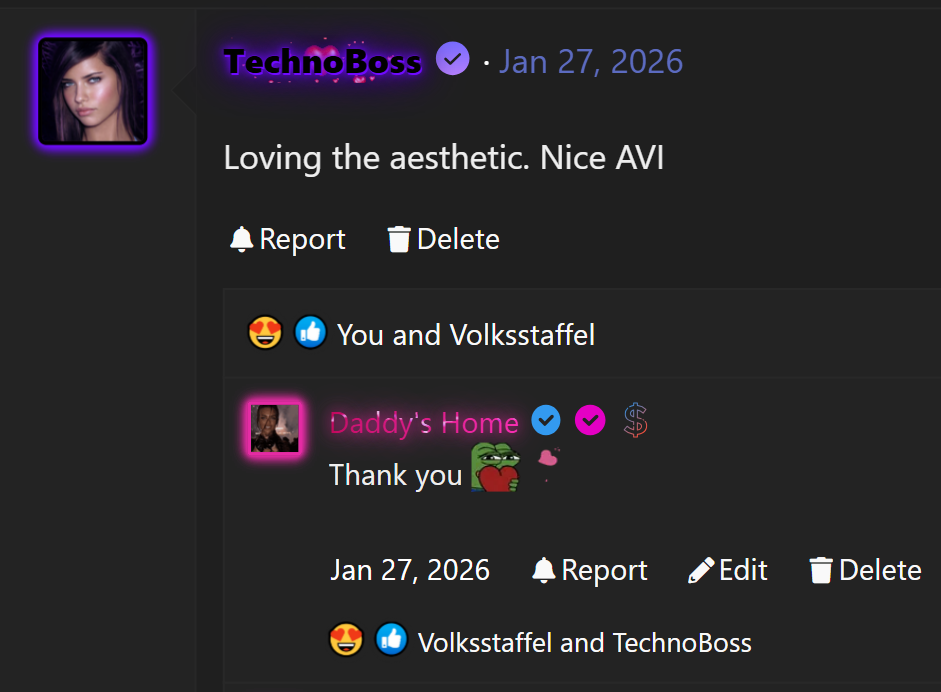The image size is (941, 692).
Task: Click the heart-eyes emoji under Daddy's Home reply
Action: click(x=346, y=639)
